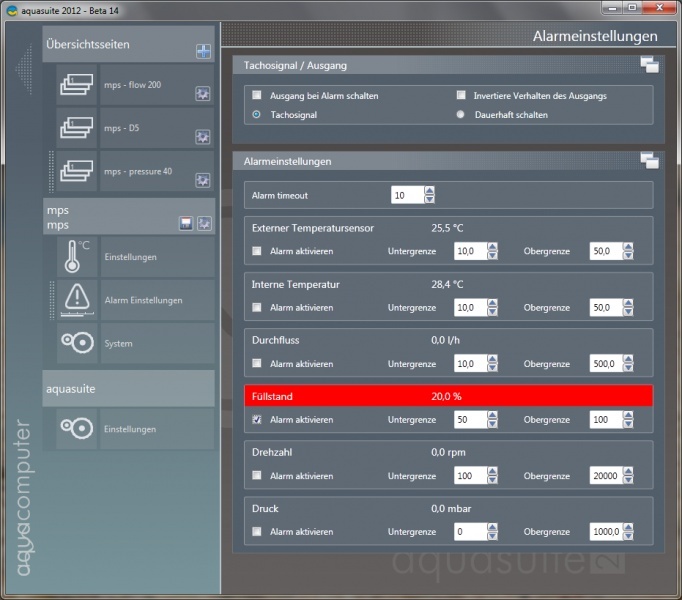
Task: Open mps System page
Action: coord(157,343)
